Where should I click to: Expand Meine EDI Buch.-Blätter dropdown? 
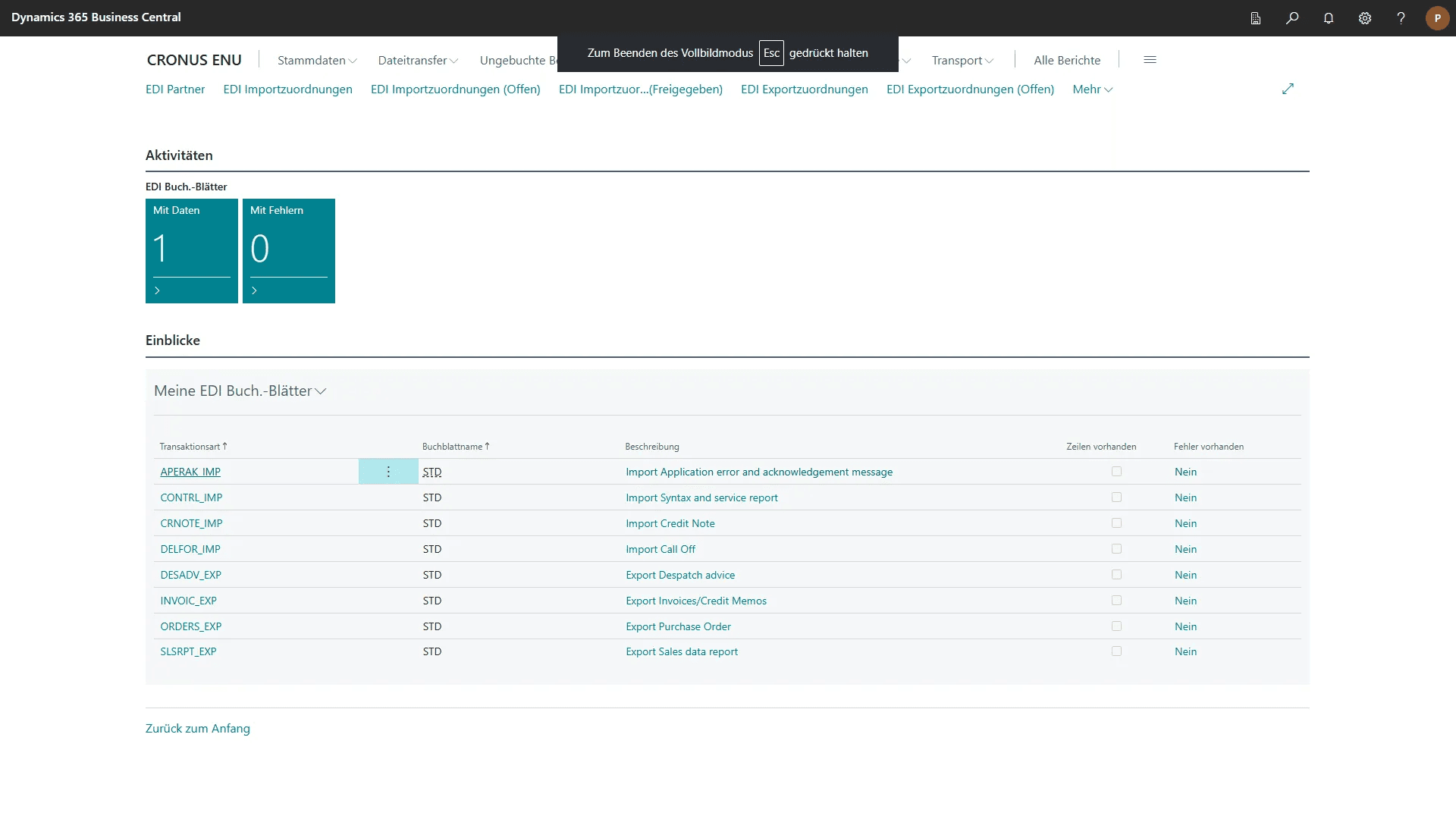click(x=240, y=391)
